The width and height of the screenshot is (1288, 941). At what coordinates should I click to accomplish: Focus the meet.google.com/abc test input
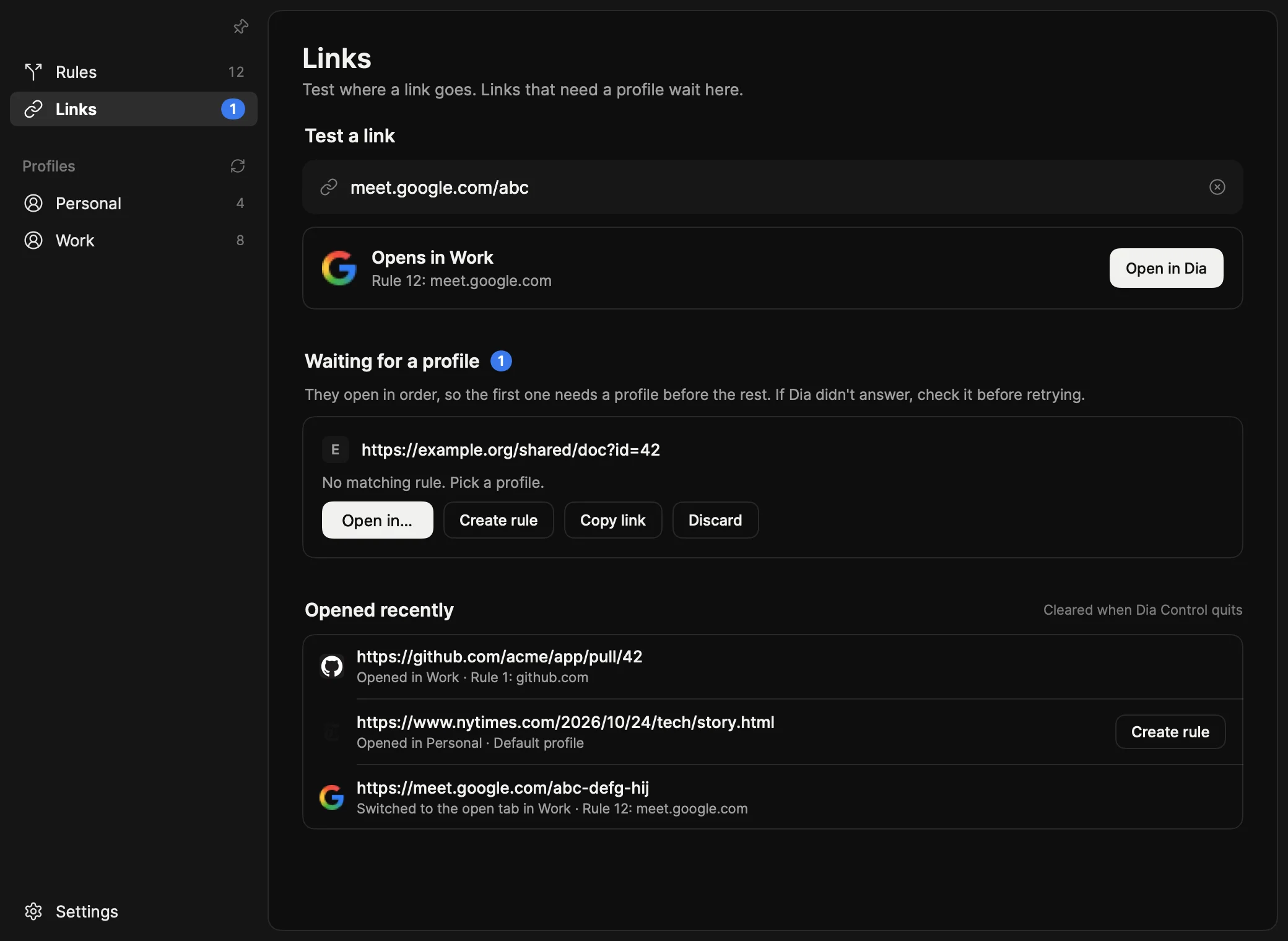(772, 187)
